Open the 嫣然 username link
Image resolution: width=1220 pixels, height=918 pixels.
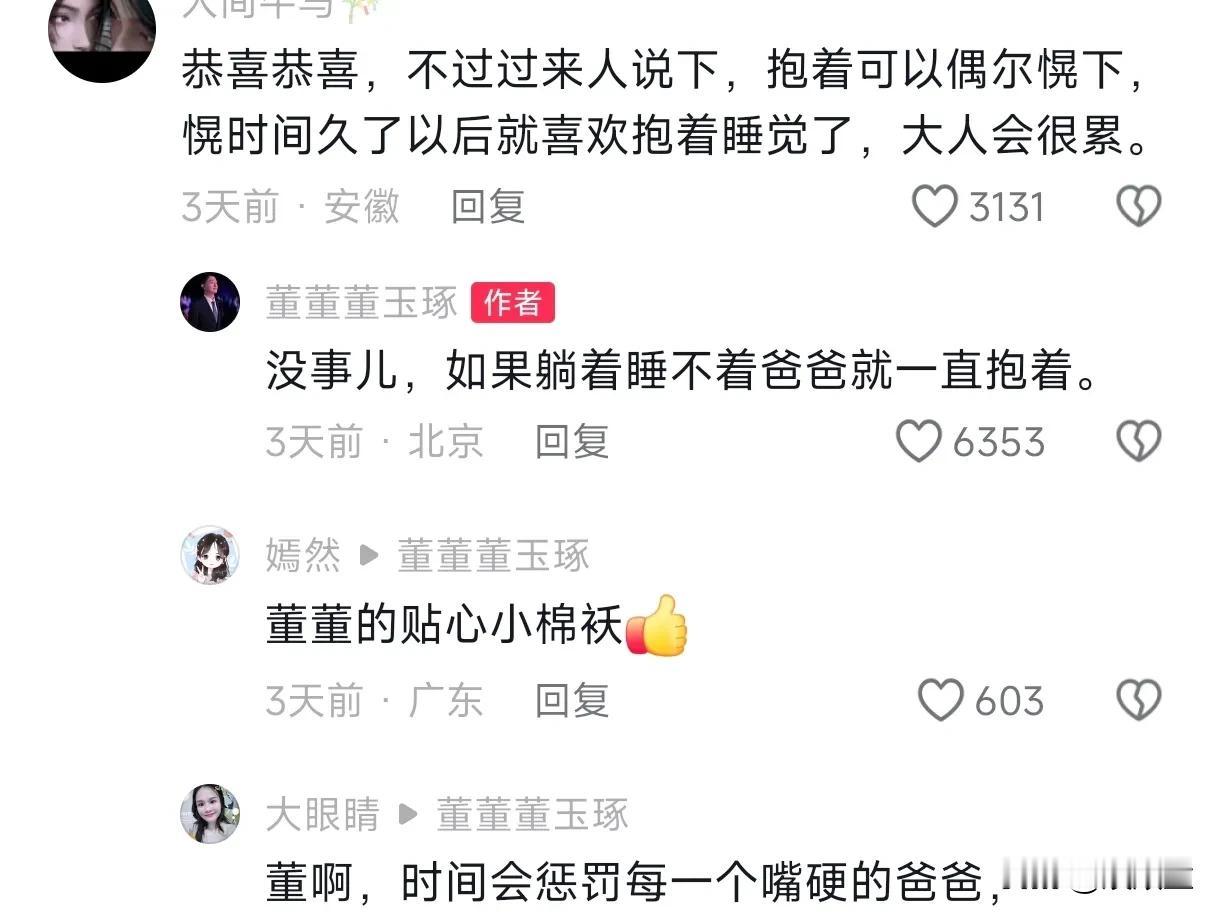pyautogui.click(x=303, y=556)
